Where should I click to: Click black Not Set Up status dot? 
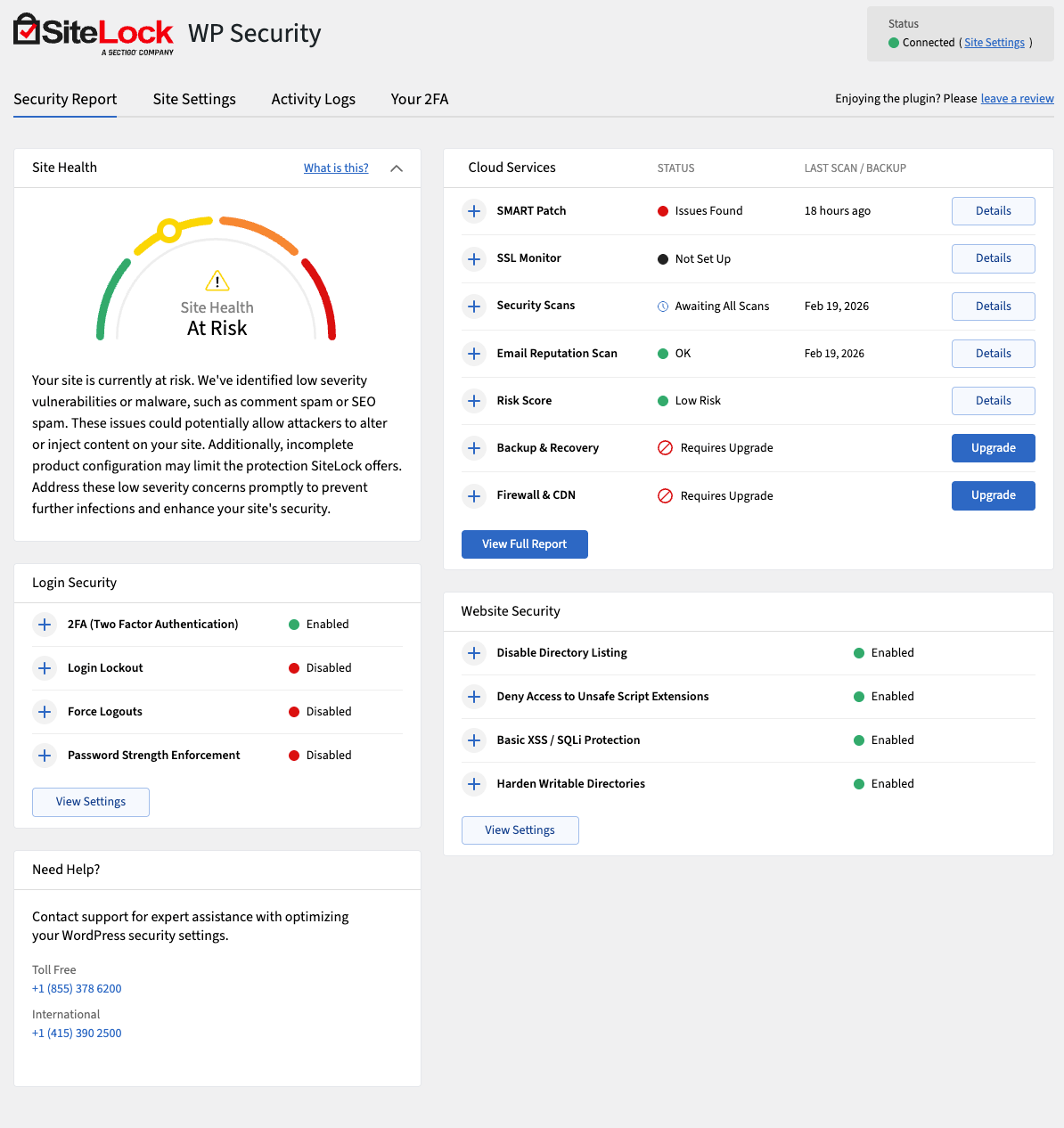663,259
